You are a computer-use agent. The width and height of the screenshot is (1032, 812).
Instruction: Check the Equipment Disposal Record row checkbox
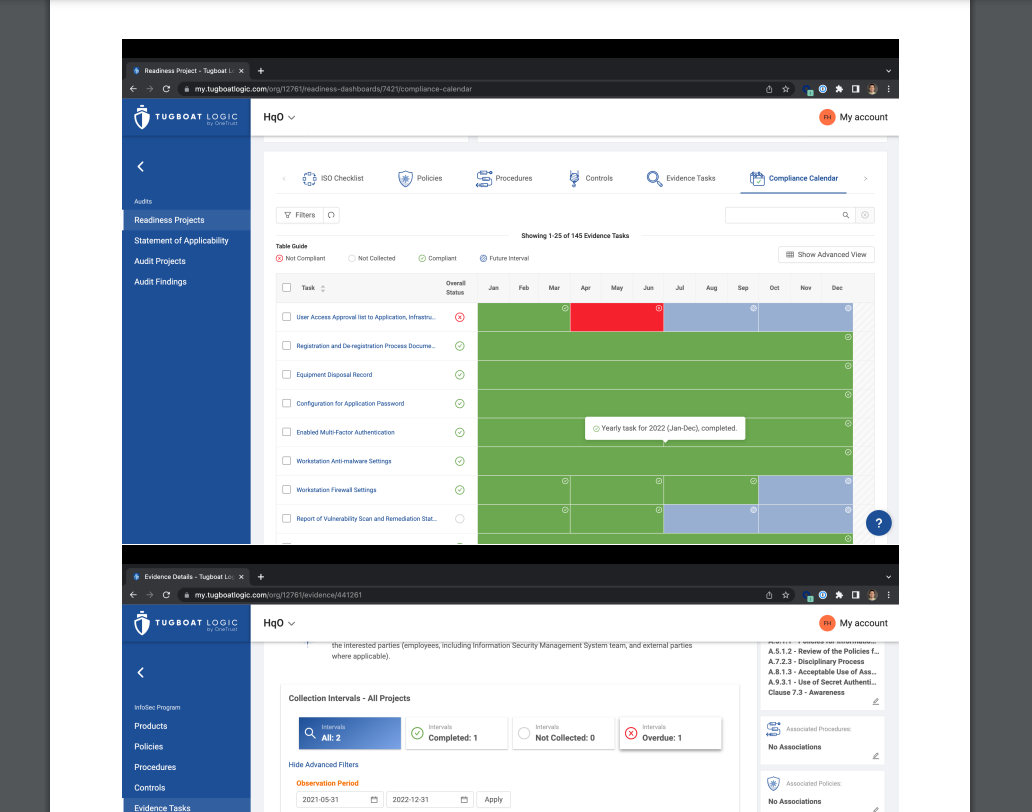pos(286,374)
